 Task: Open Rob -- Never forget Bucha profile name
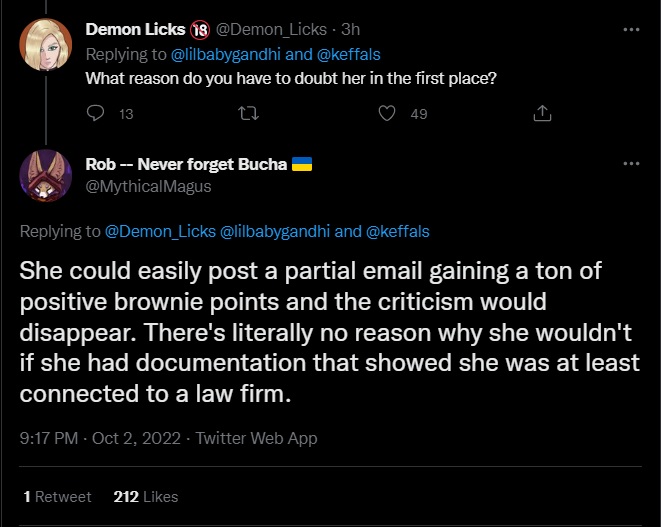coord(187,165)
